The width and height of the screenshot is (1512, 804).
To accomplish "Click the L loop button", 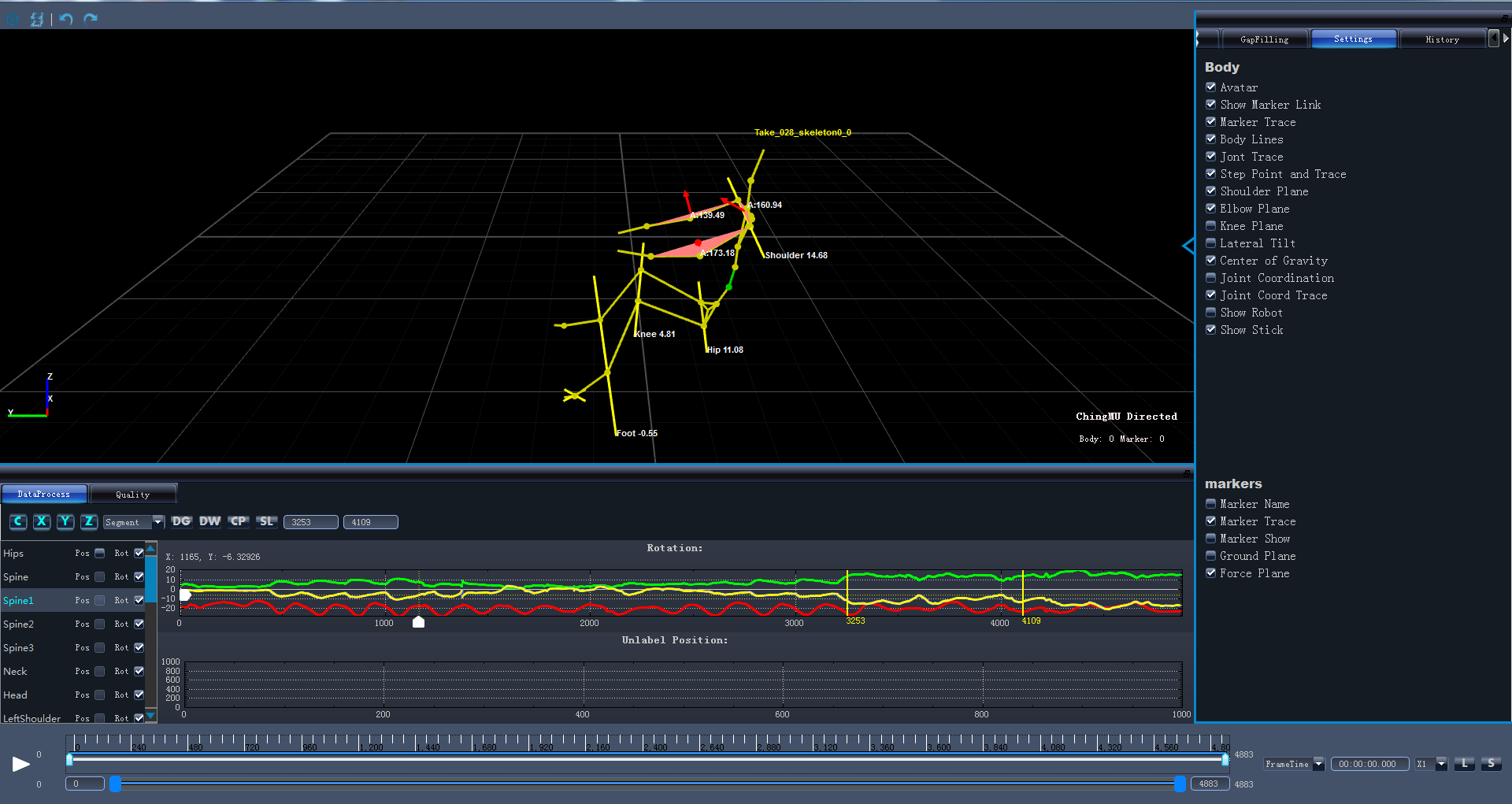I will 1464,764.
